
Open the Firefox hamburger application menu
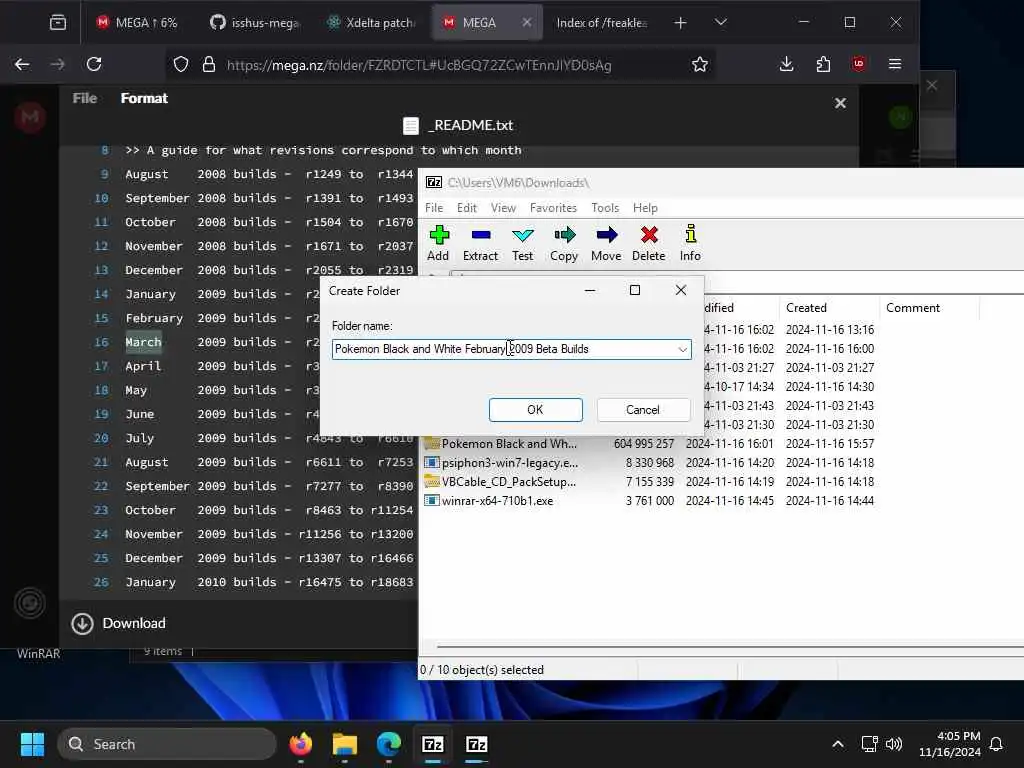click(x=895, y=64)
